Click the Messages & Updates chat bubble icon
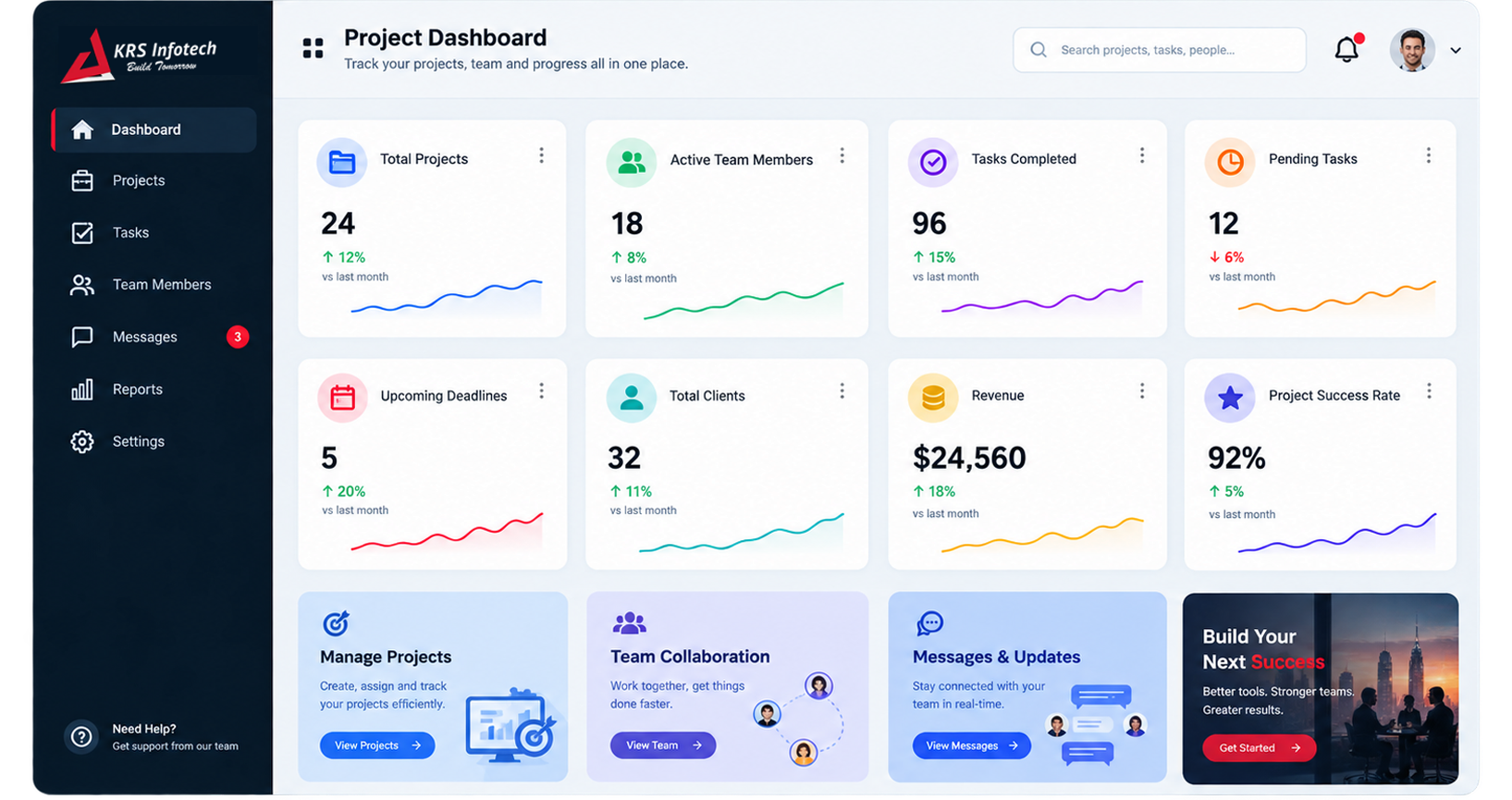 coord(929,623)
